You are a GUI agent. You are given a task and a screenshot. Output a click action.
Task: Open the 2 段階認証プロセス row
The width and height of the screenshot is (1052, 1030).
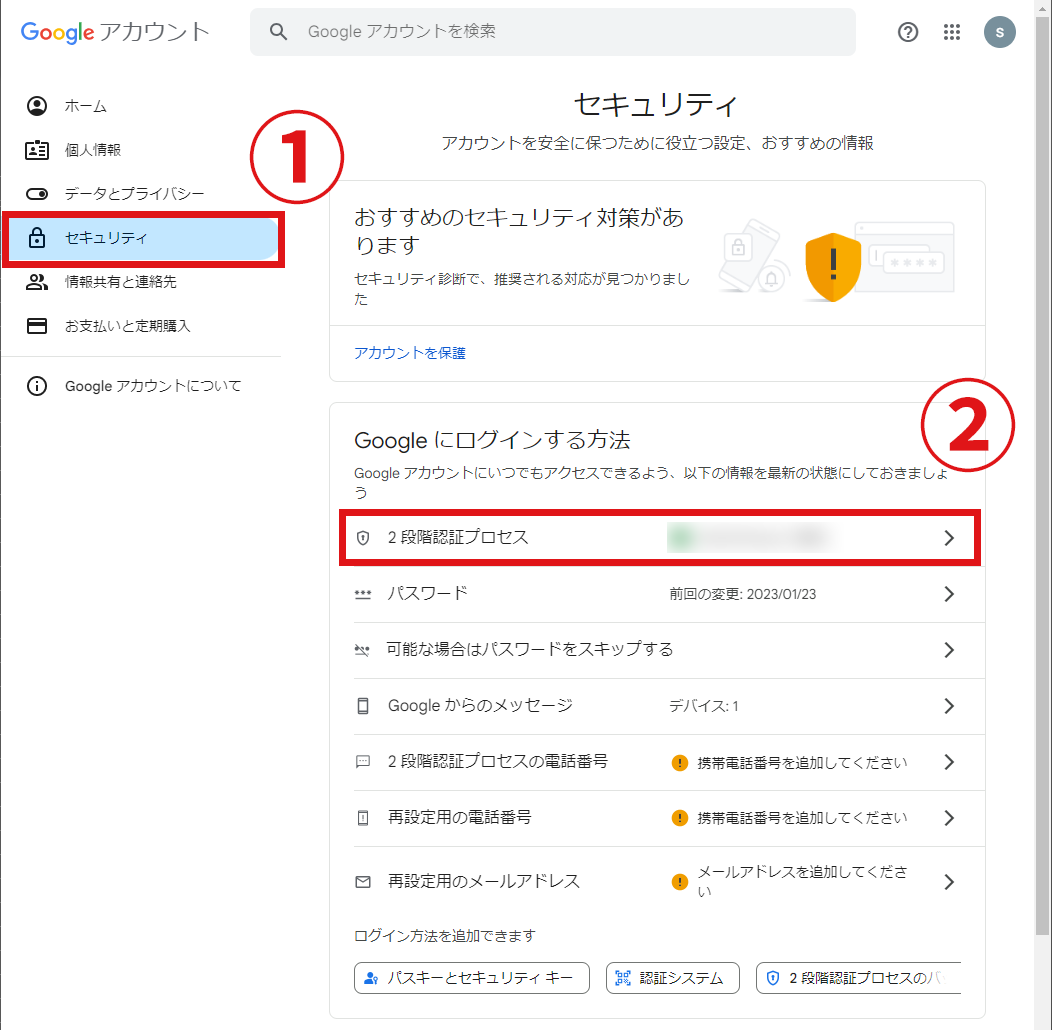tap(660, 537)
